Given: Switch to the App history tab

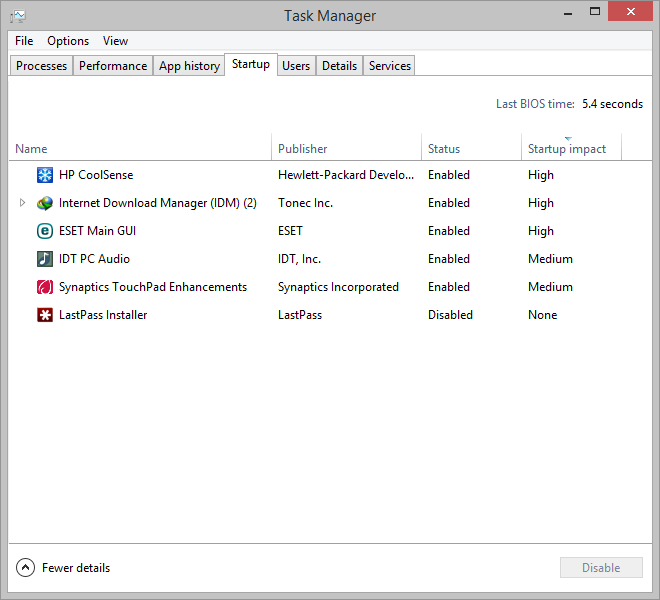Looking at the screenshot, I should (x=189, y=66).
